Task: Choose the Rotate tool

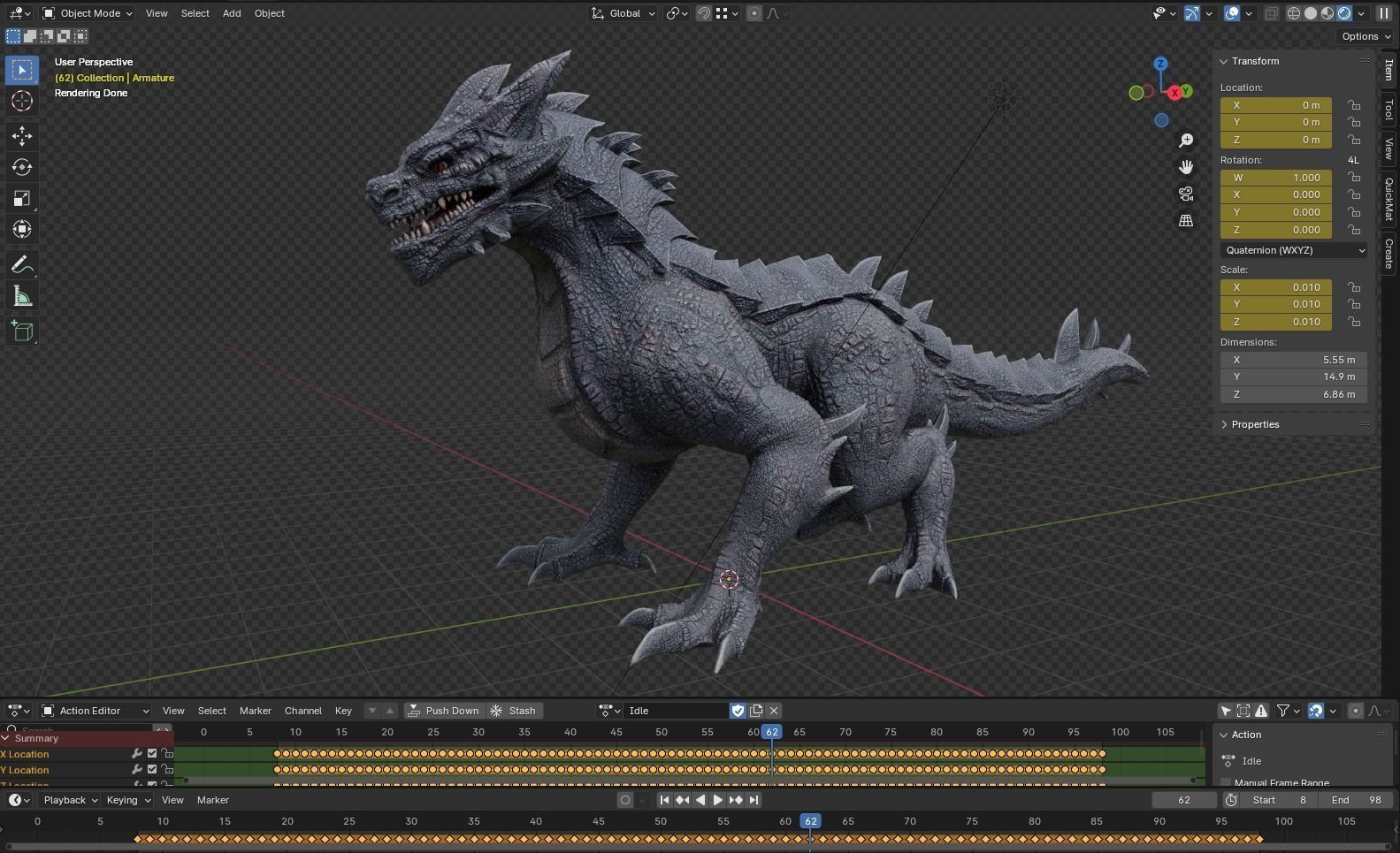Action: coord(22,167)
